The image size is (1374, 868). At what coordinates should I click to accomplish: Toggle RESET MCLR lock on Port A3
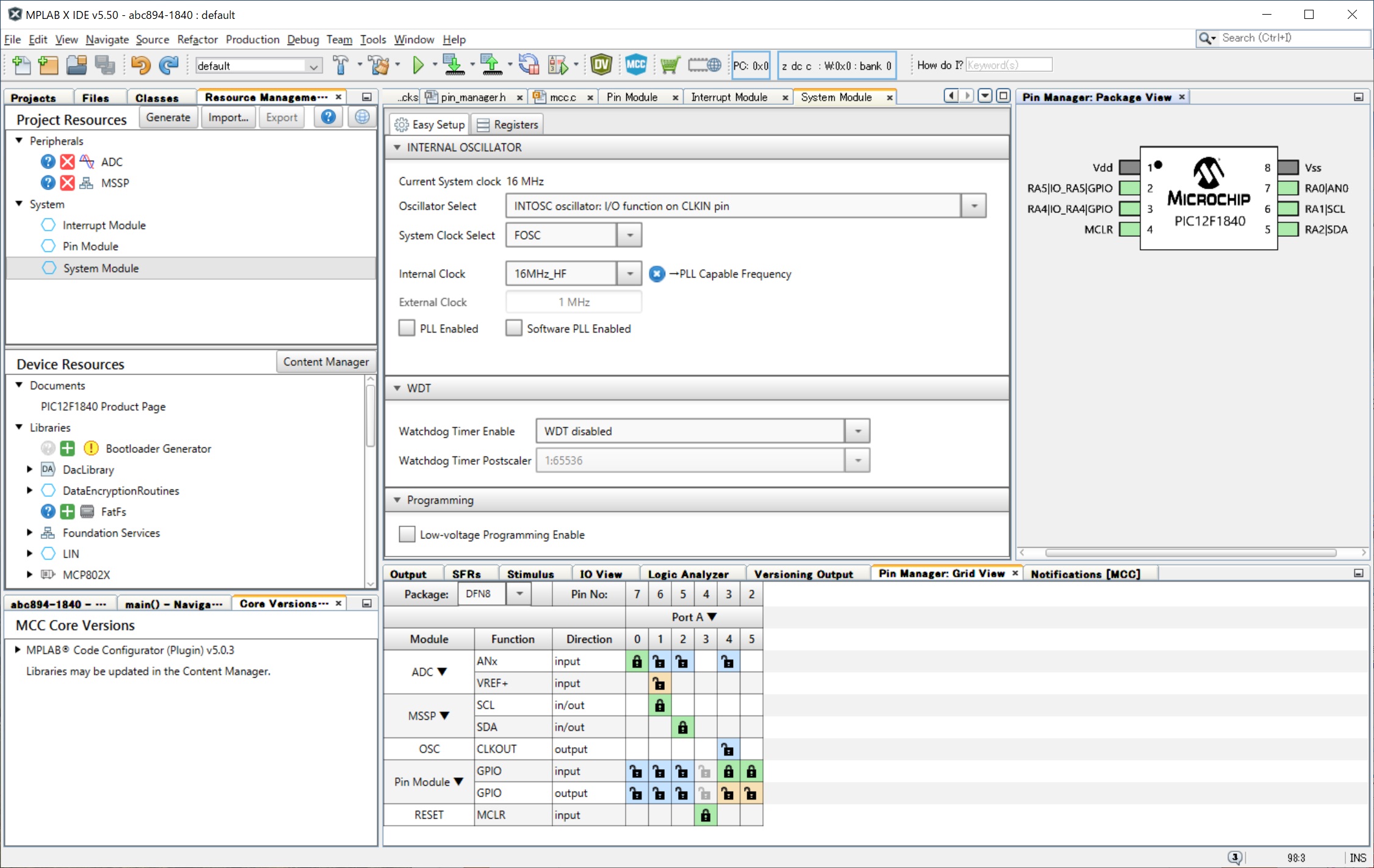click(x=706, y=815)
